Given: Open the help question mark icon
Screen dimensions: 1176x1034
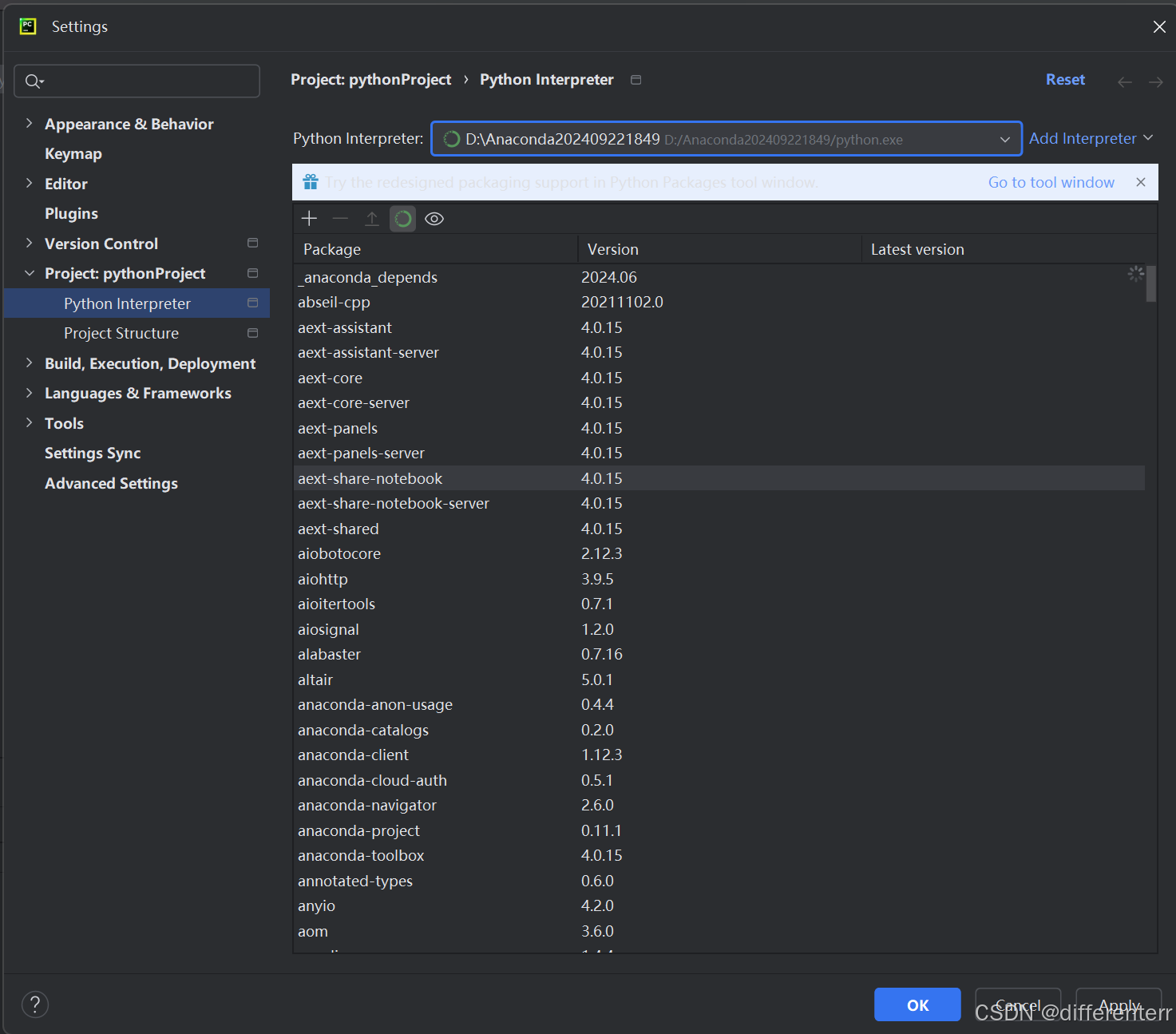Looking at the screenshot, I should coord(34,1004).
